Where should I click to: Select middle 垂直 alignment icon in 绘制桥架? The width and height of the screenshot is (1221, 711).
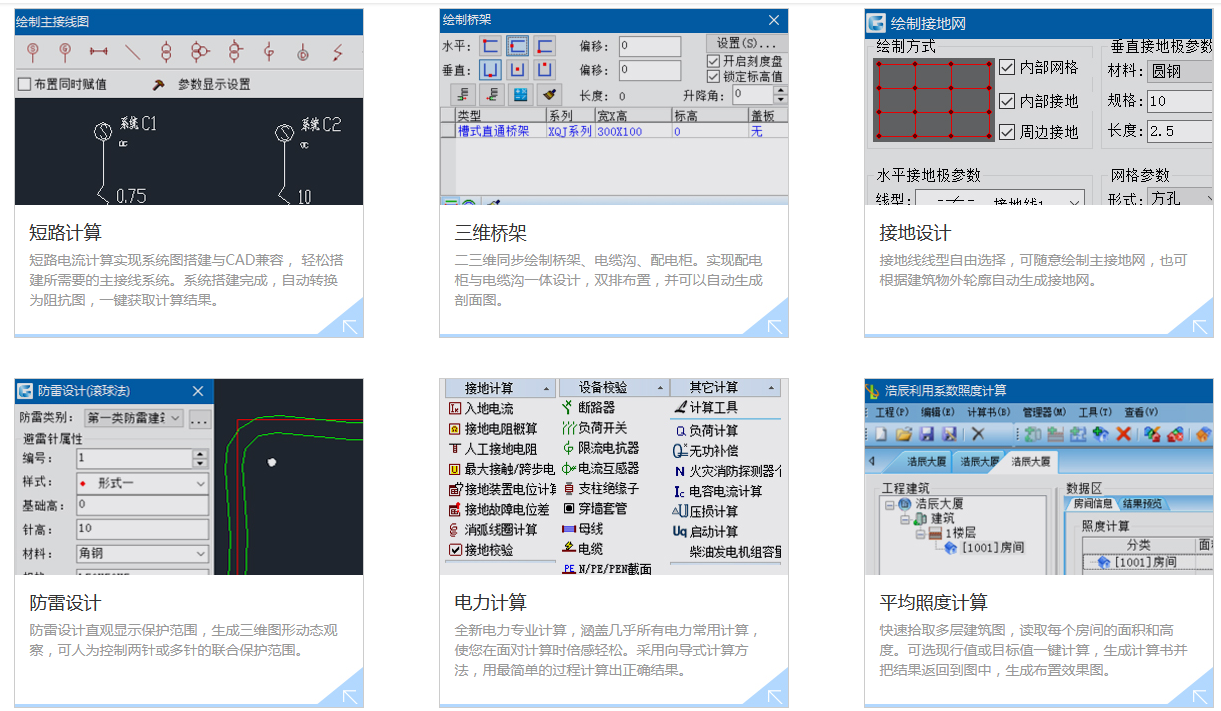(x=517, y=70)
